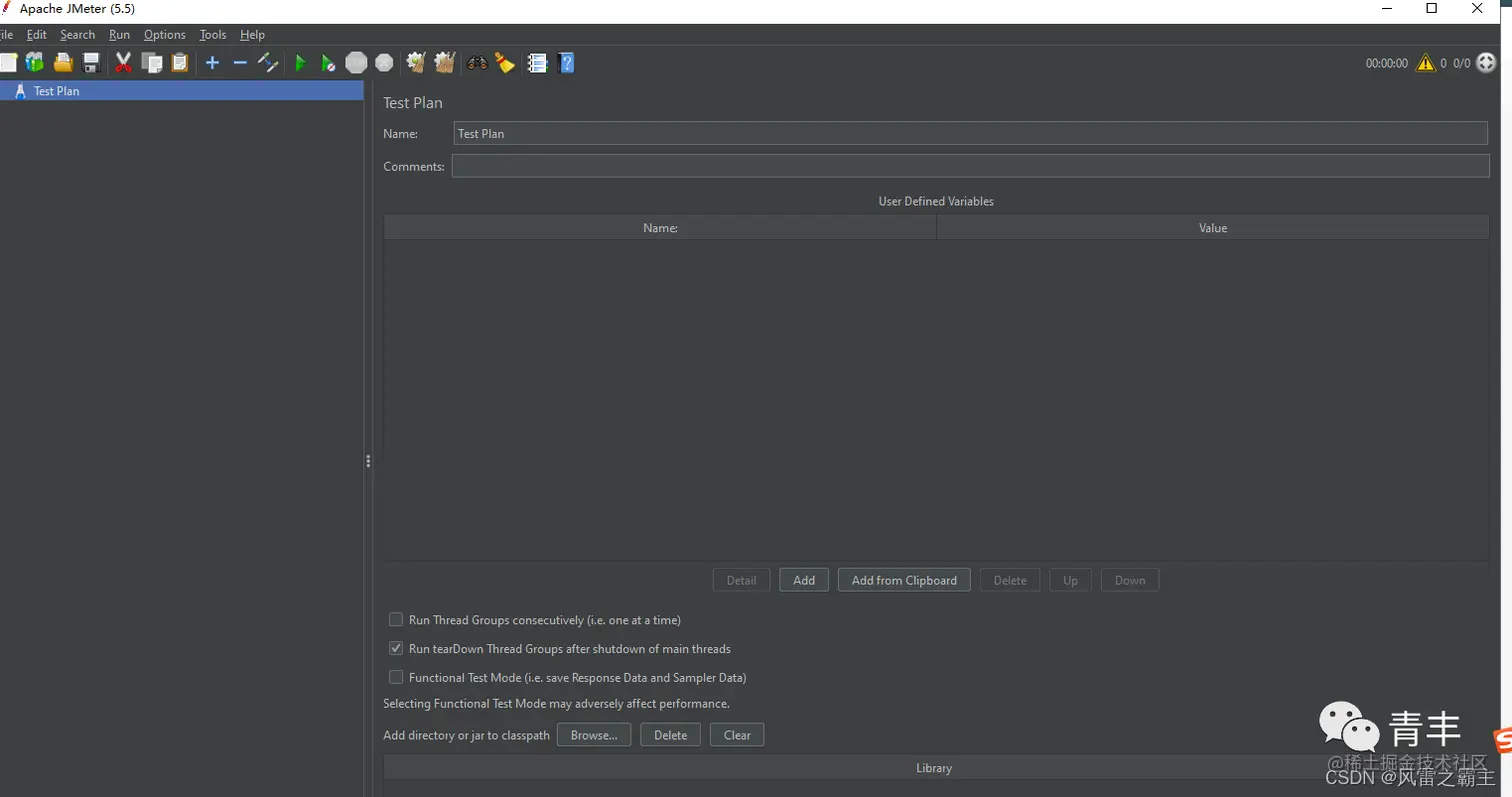Click the Browse... classpath button
This screenshot has width=1512, height=797.
(x=594, y=735)
